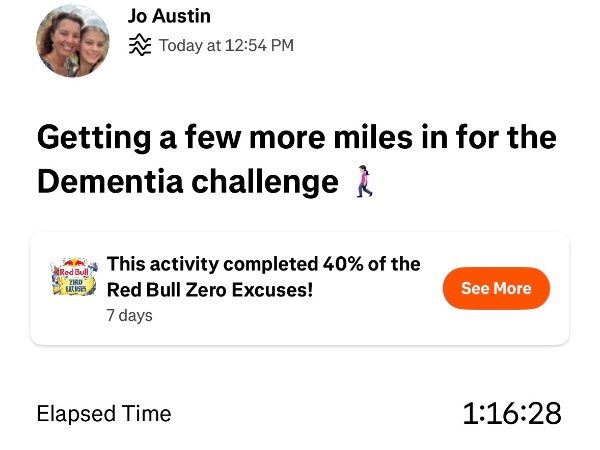Click the walking woman emoji in title
The height and width of the screenshot is (450, 600).
pyautogui.click(x=364, y=181)
